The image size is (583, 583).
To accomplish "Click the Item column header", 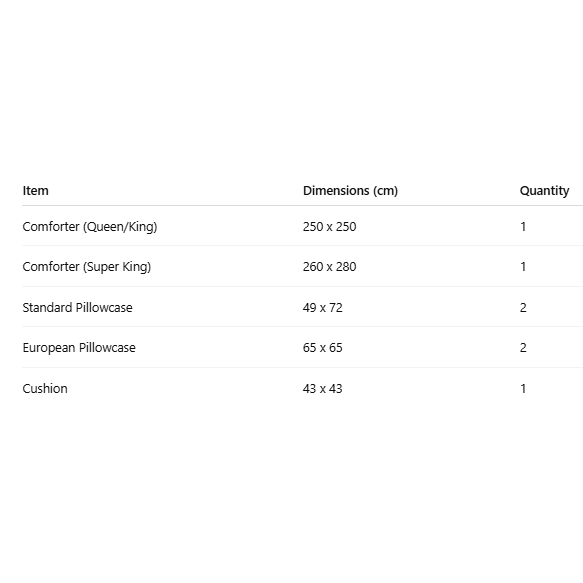I will coord(35,191).
